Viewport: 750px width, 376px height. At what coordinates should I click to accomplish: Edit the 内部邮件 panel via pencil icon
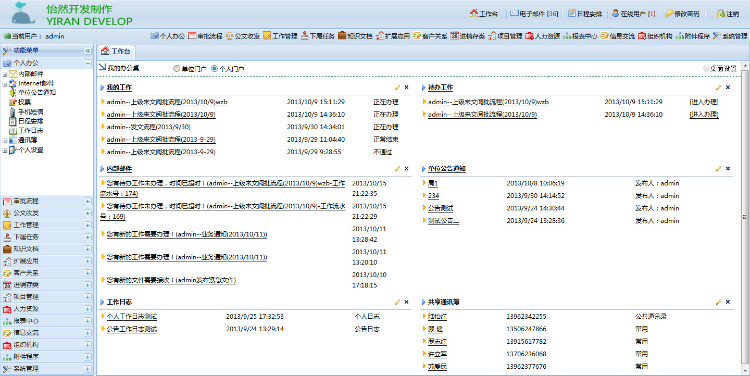click(397, 169)
